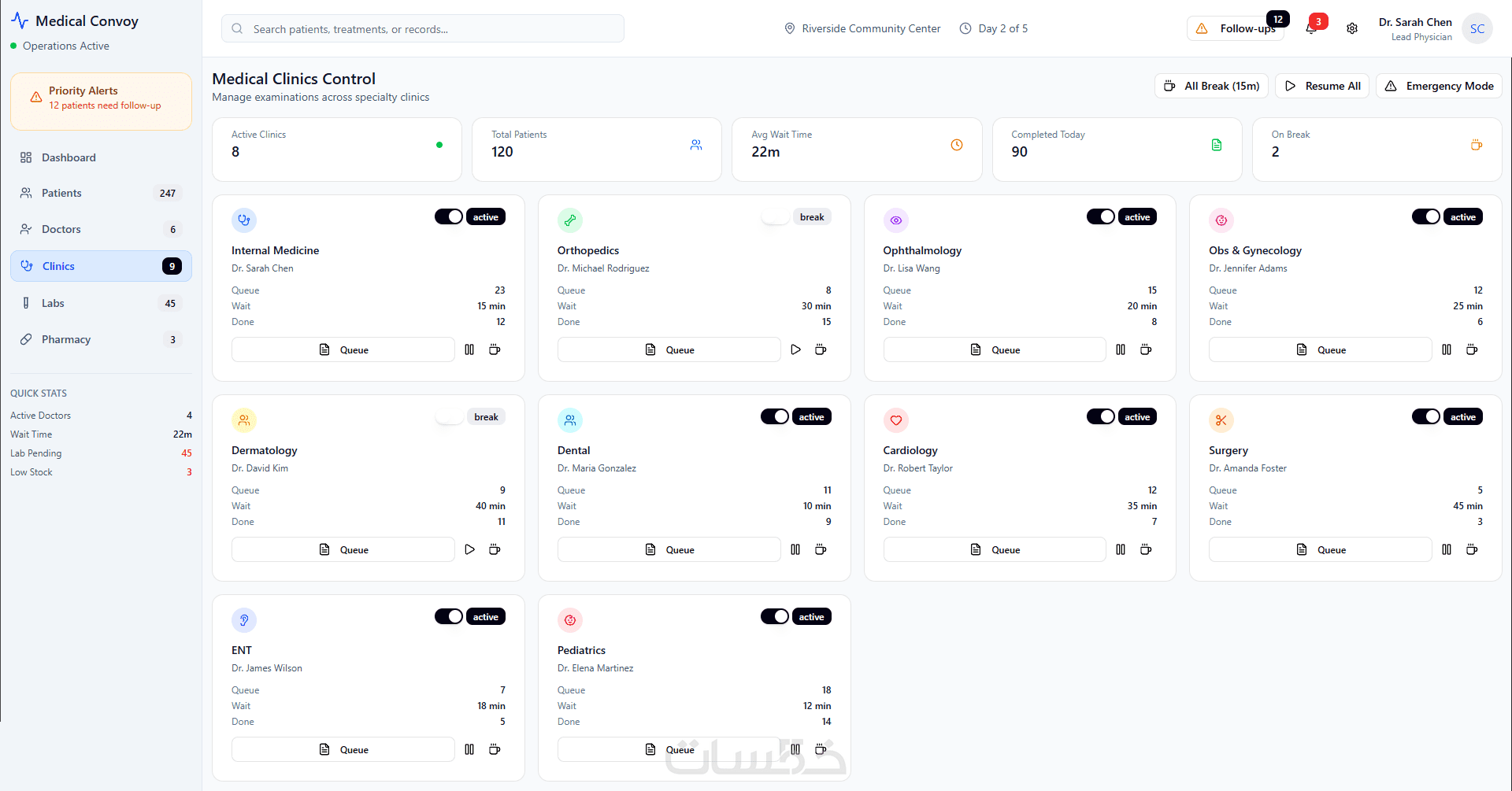This screenshot has width=1512, height=791.
Task: Select Clinics in sidebar
Action: point(101,266)
